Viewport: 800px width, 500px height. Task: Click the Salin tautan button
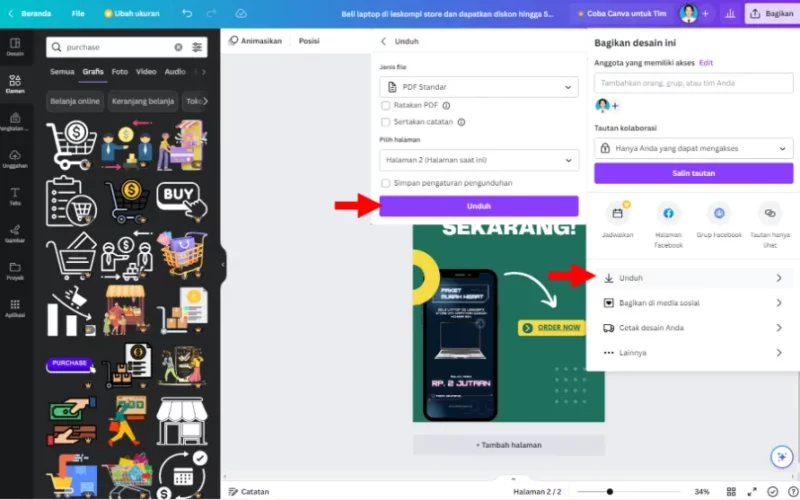693,173
